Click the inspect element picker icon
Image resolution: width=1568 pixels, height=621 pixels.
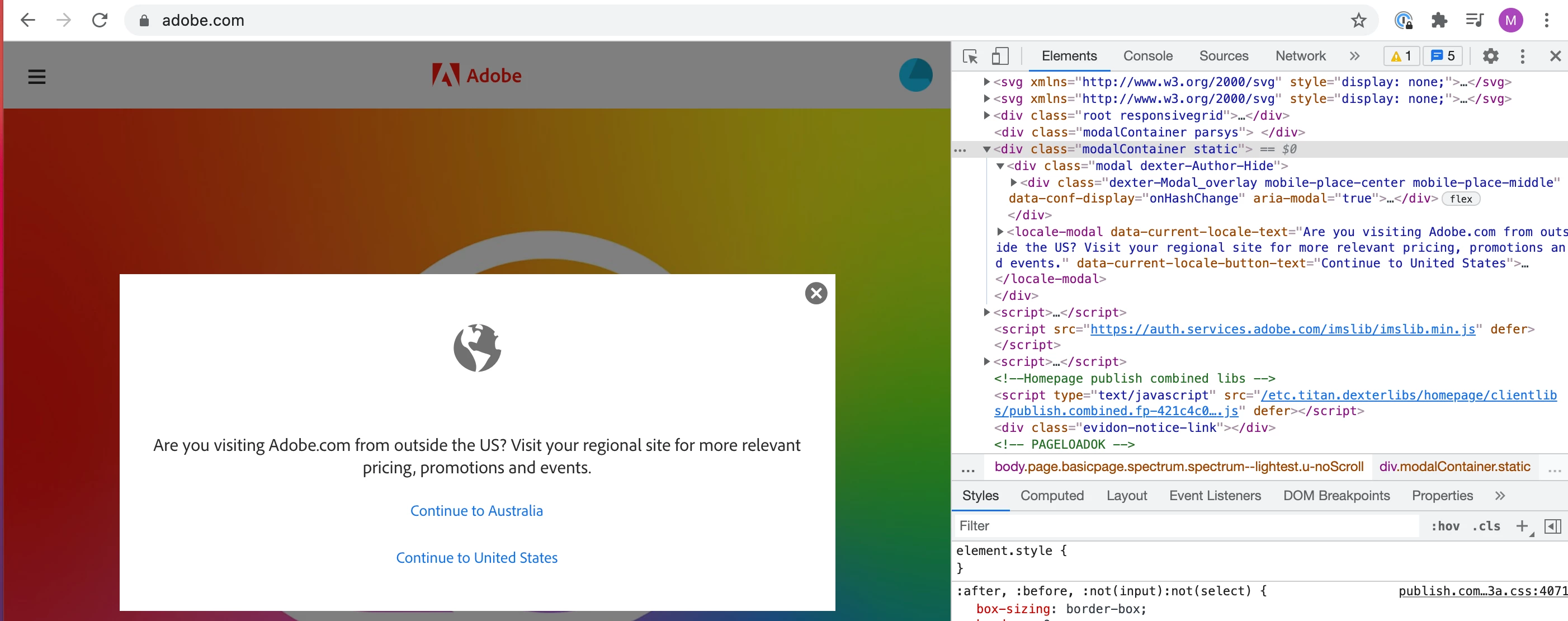(970, 56)
